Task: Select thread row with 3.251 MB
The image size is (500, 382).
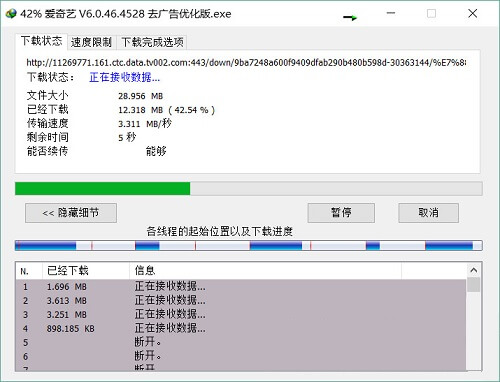Action: click(x=241, y=315)
